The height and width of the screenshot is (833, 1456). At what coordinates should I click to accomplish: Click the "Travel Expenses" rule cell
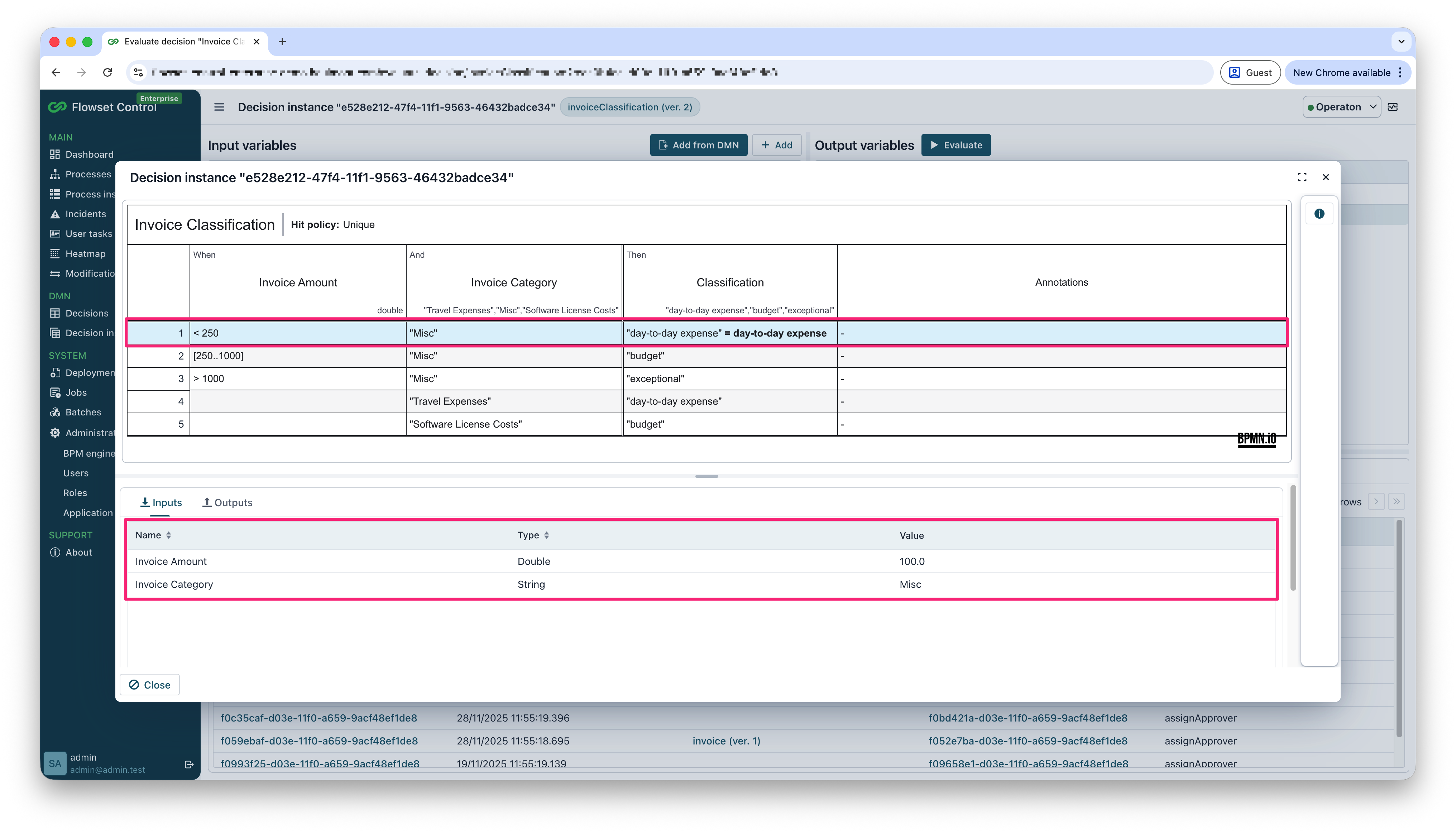pos(513,401)
